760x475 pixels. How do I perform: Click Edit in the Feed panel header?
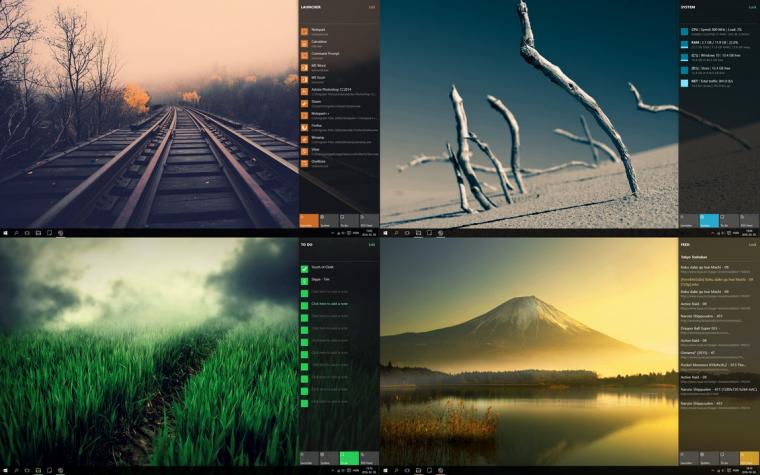752,244
